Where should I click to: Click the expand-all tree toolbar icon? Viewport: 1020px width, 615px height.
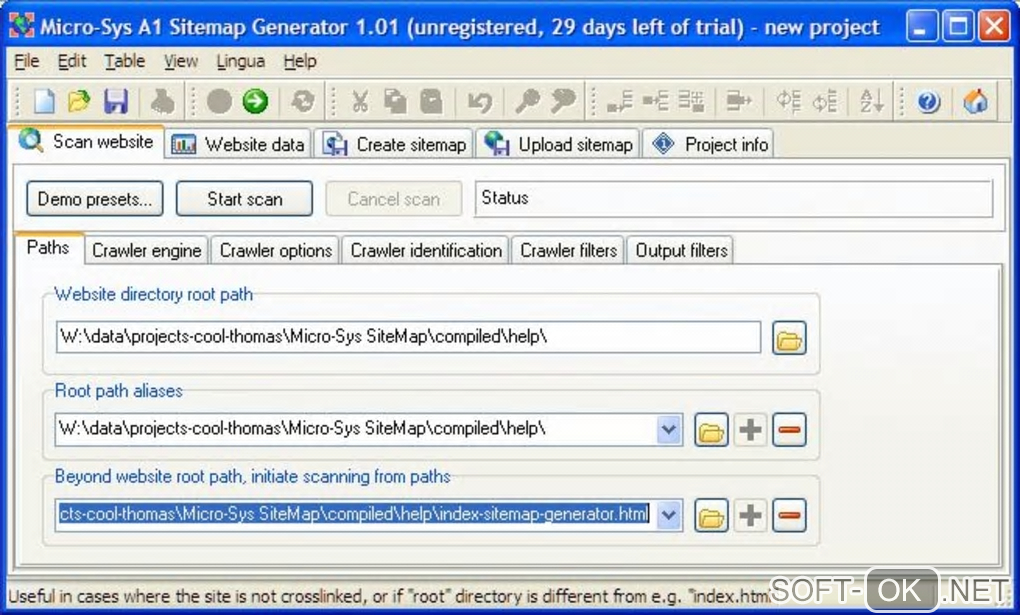[x=788, y=102]
